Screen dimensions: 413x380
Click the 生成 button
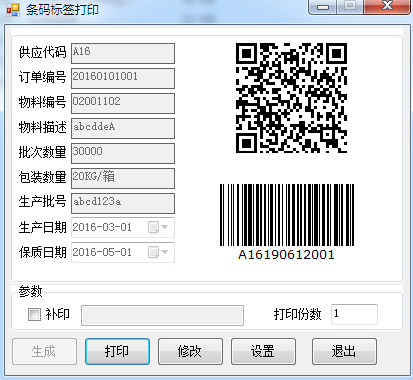(x=44, y=351)
